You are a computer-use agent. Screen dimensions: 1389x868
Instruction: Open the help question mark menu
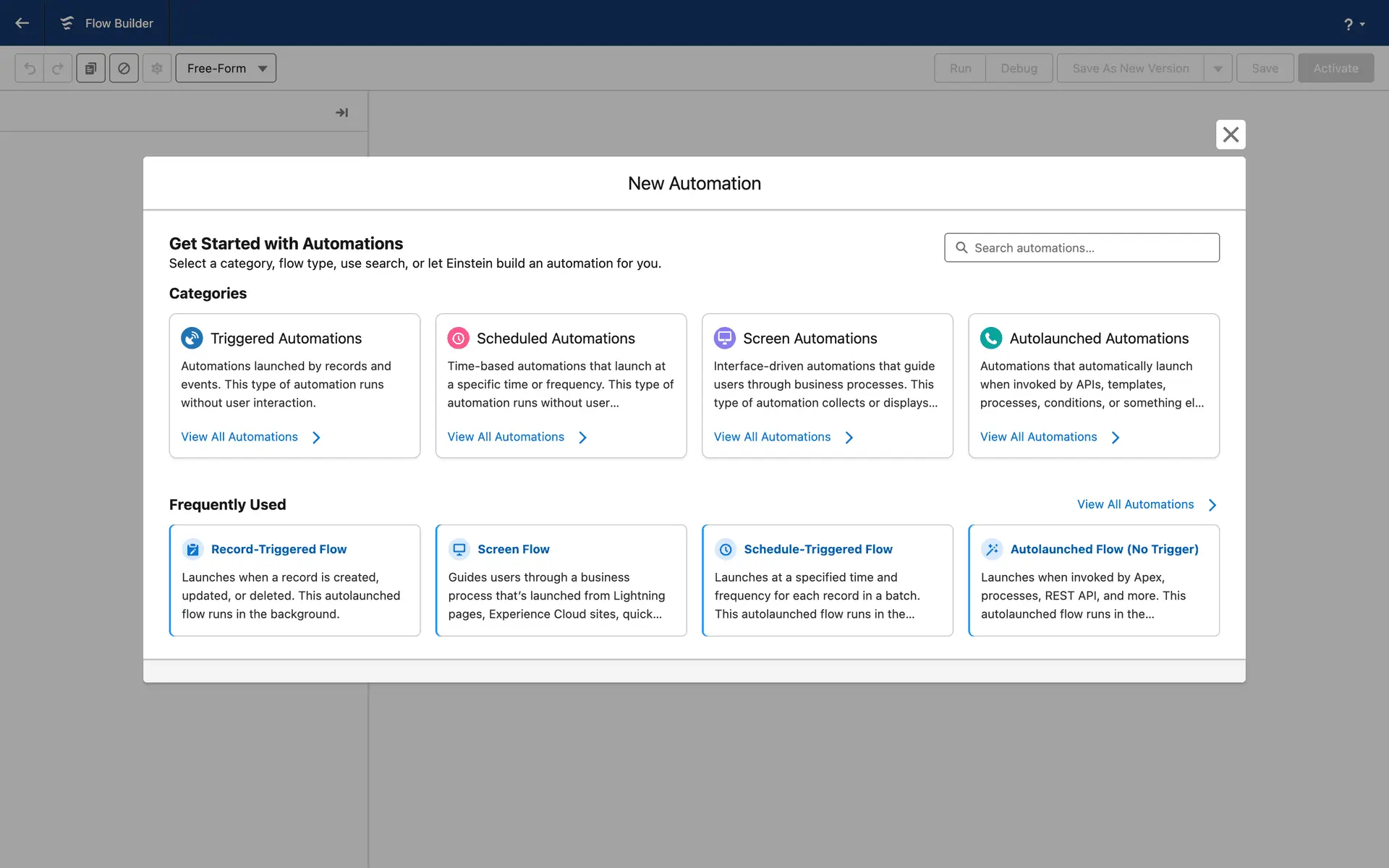pyautogui.click(x=1354, y=24)
